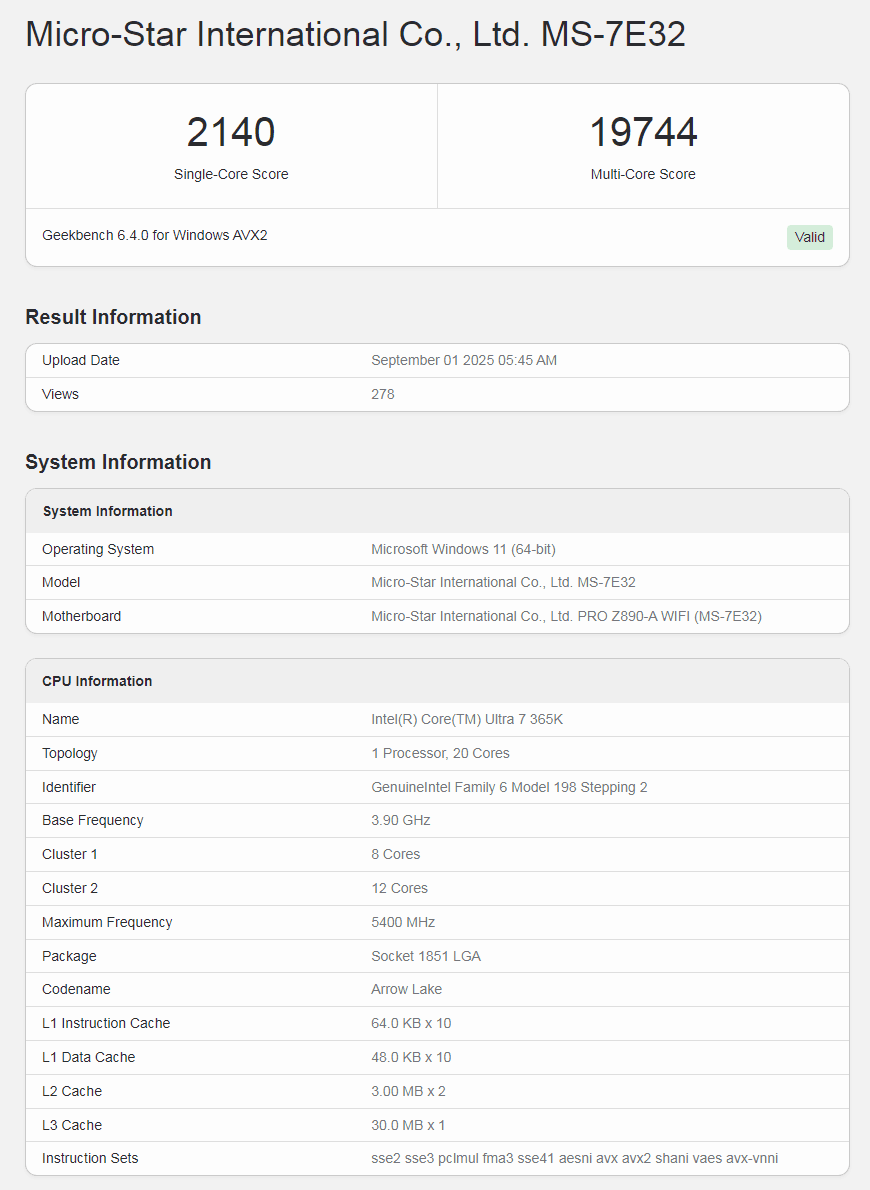Image resolution: width=870 pixels, height=1190 pixels.
Task: Select the page title heading MS-7E32
Action: 355,34
